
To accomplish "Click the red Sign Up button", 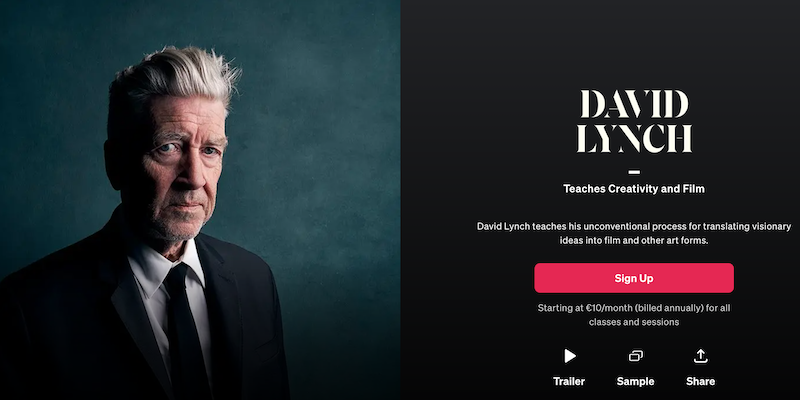I will pyautogui.click(x=634, y=278).
